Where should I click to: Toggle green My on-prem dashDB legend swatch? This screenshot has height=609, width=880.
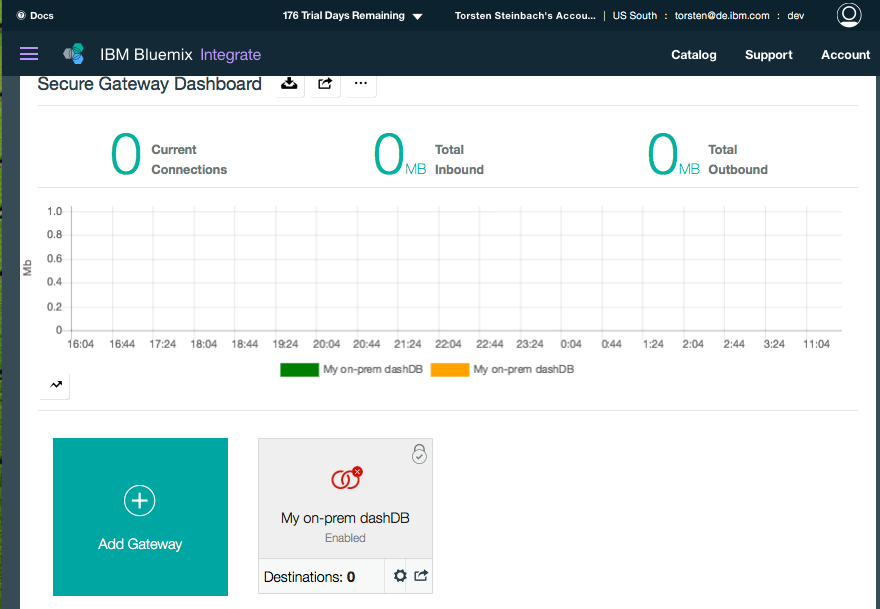pos(300,370)
